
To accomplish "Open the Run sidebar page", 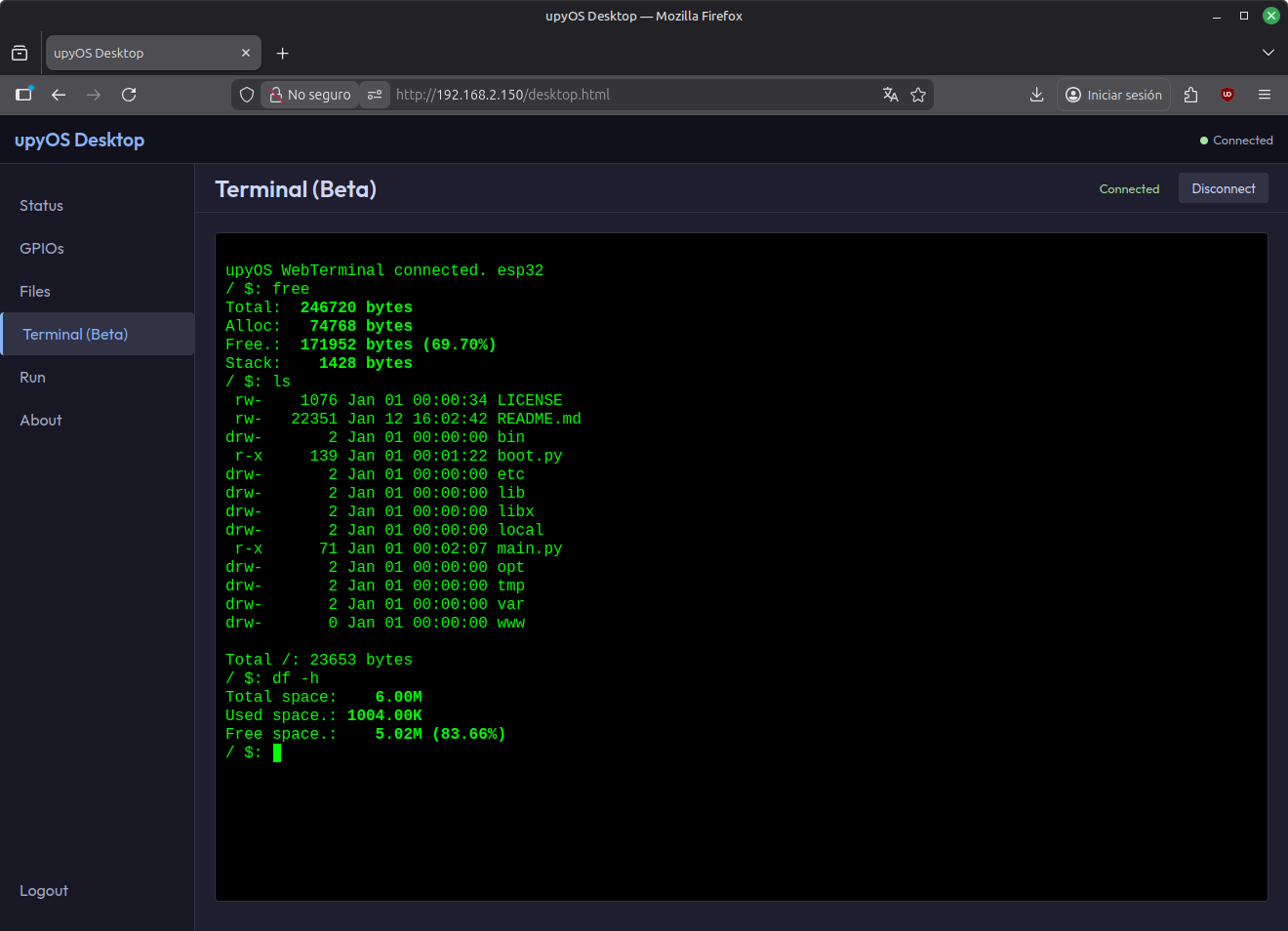I will tap(98, 378).
